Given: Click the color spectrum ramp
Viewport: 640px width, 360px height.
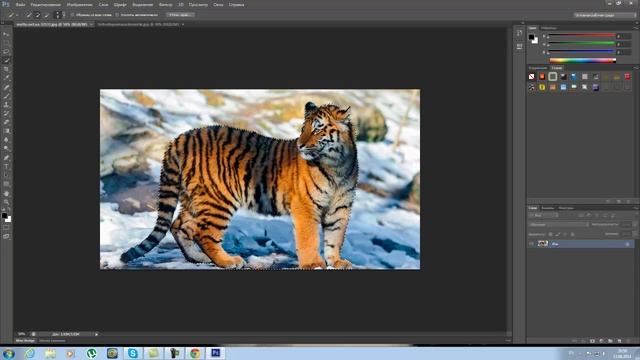Looking at the screenshot, I should click(x=582, y=60).
